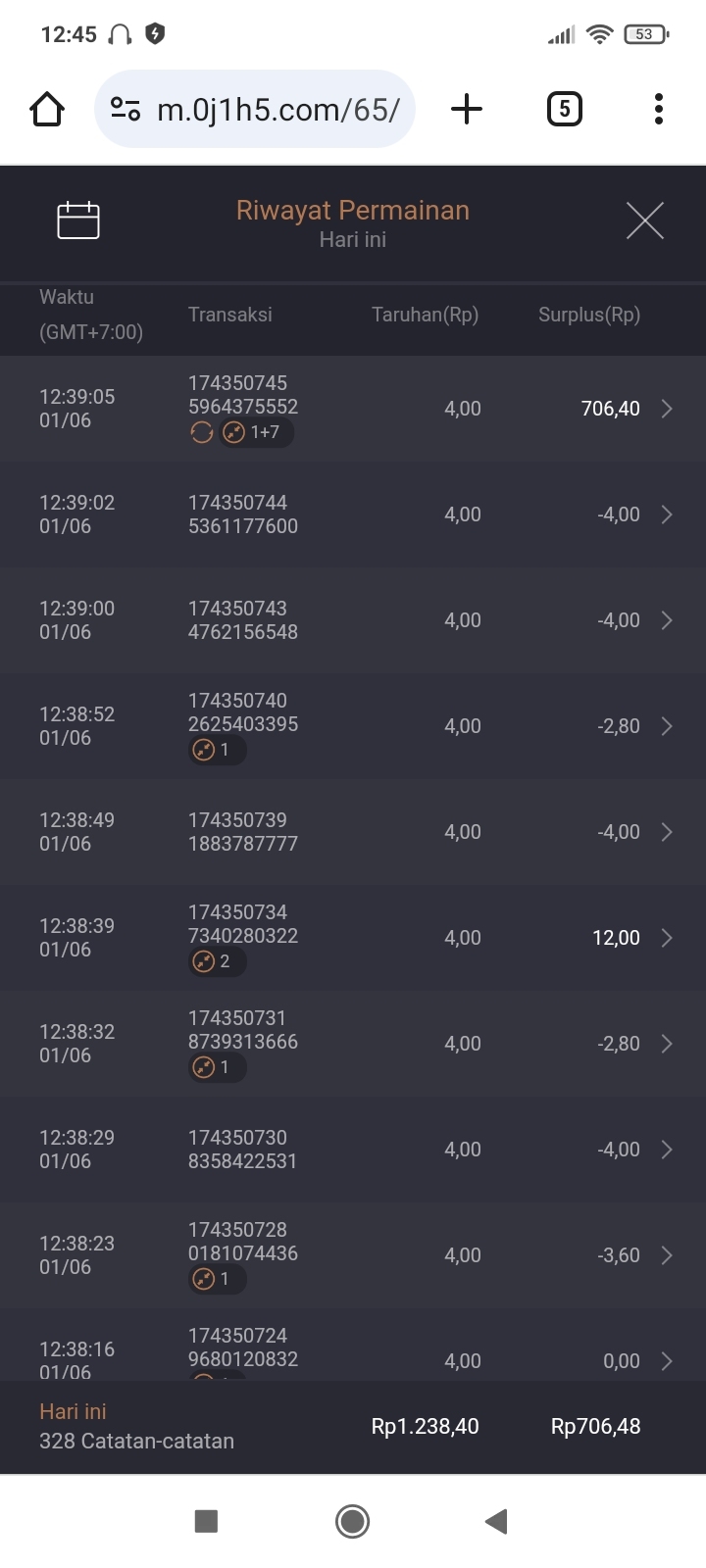706x1568 pixels.
Task: Tap the refresh icon on the 12:39:05 row
Action: tap(202, 432)
